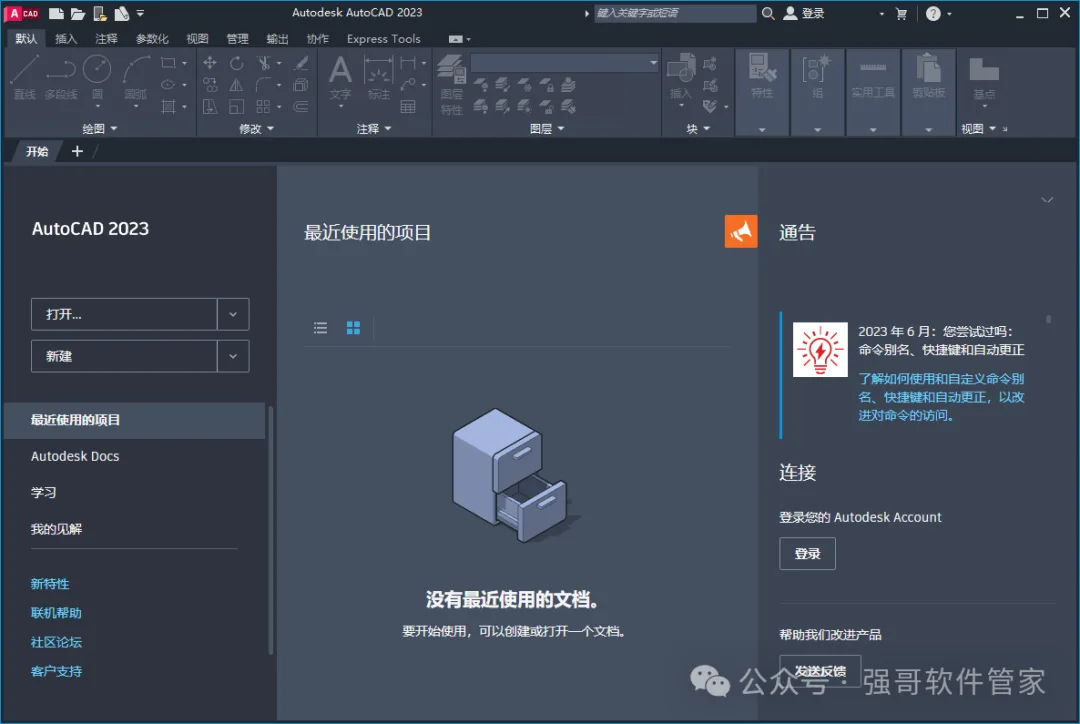Viewport: 1080px width, 724px height.
Task: Open the Parametric (参数化) ribbon tab
Action: click(152, 39)
